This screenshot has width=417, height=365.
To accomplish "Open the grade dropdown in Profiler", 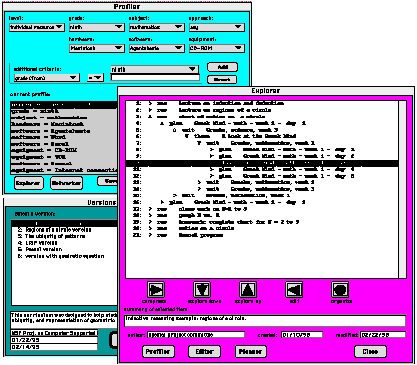I will coord(96,27).
